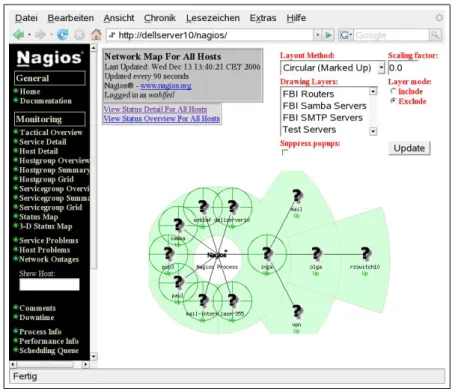Open the Bearbeiten menu
This screenshot has height=392, width=455.
tap(70, 18)
